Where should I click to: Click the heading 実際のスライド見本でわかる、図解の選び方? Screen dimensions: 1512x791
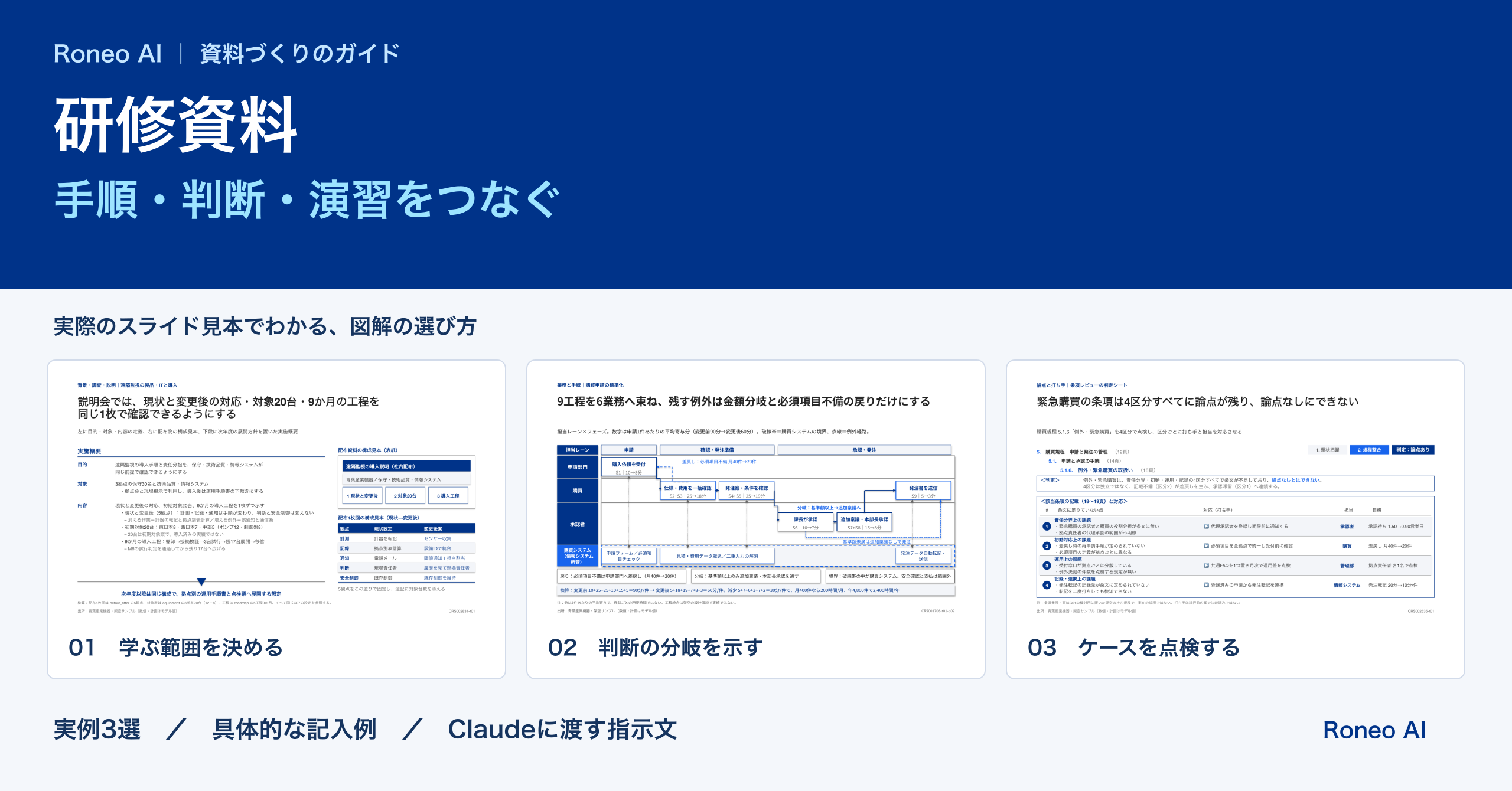coord(265,326)
